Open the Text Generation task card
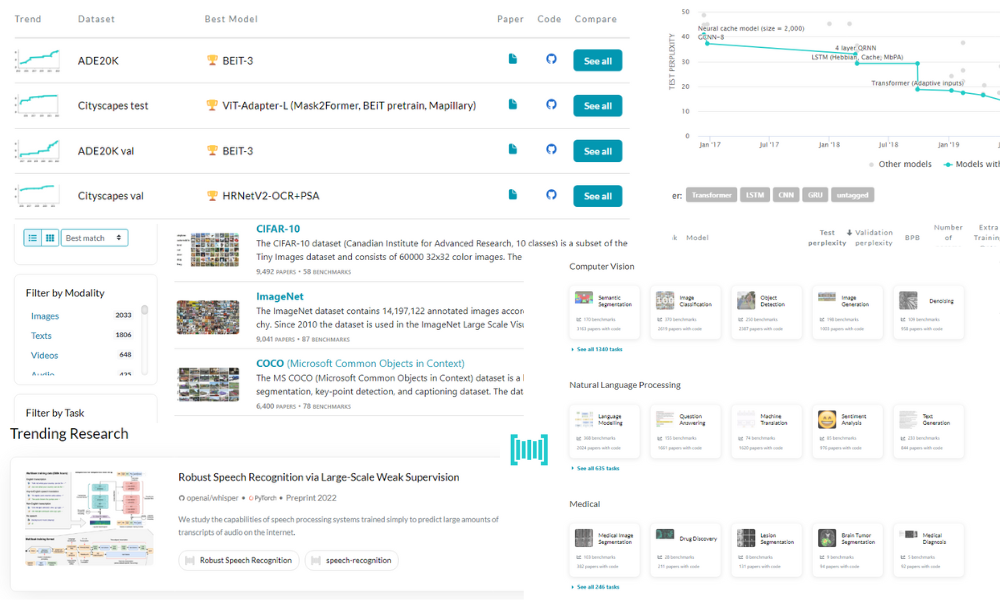Image resolution: width=1000 pixels, height=600 pixels. coord(929,431)
